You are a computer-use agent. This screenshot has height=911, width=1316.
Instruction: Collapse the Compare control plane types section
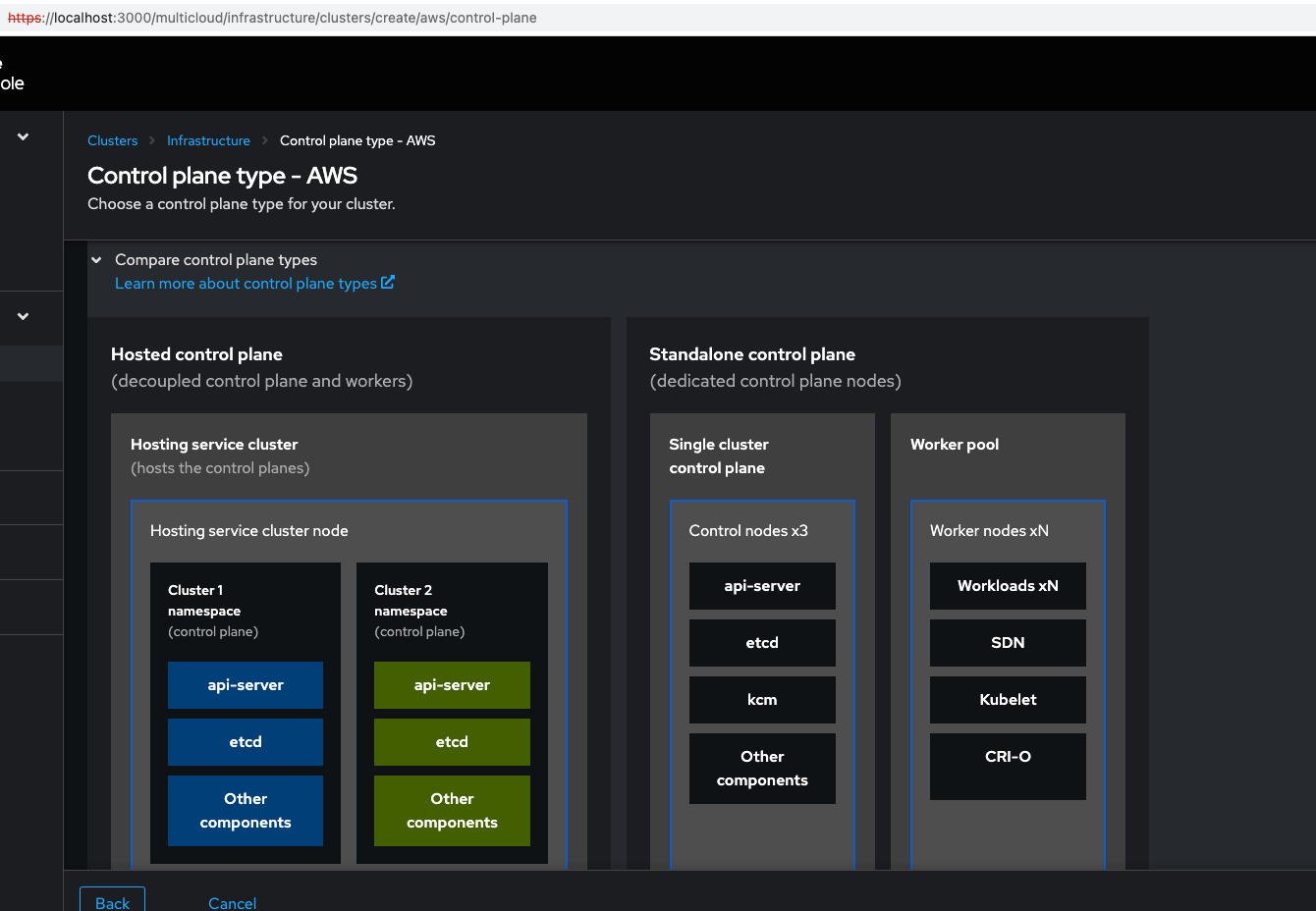point(96,260)
